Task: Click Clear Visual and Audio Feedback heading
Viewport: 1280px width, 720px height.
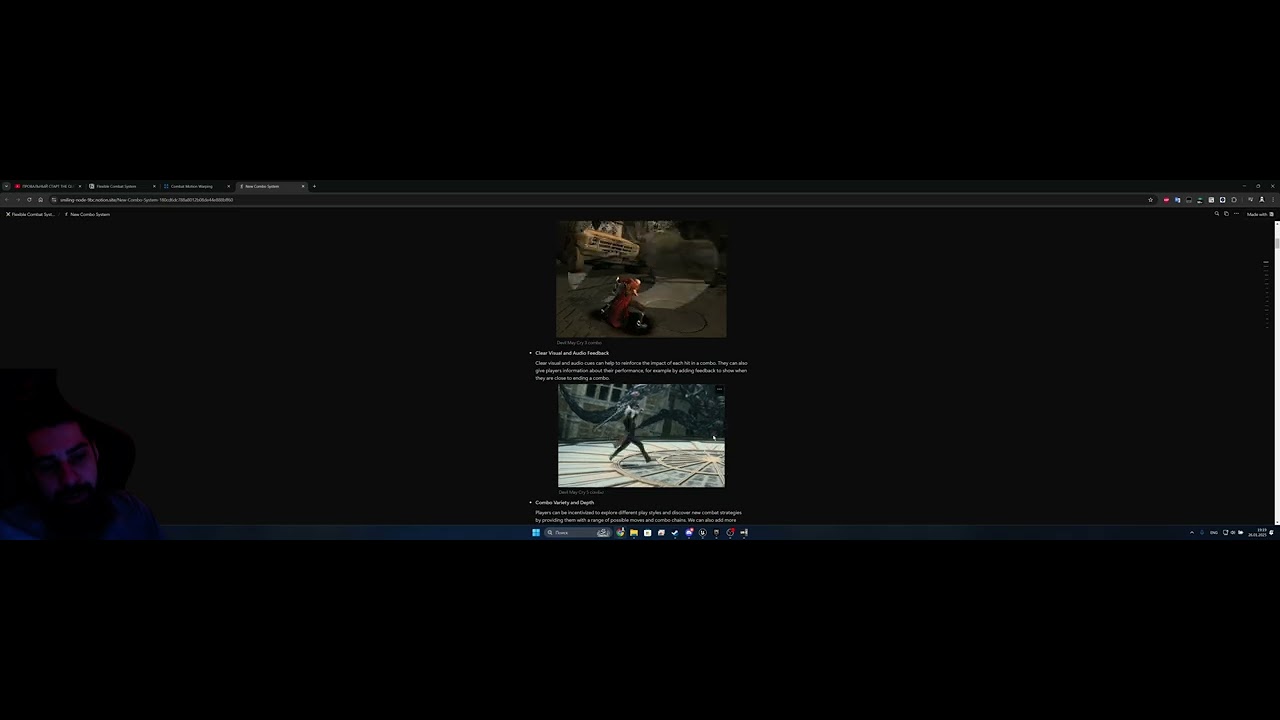Action: coord(572,353)
